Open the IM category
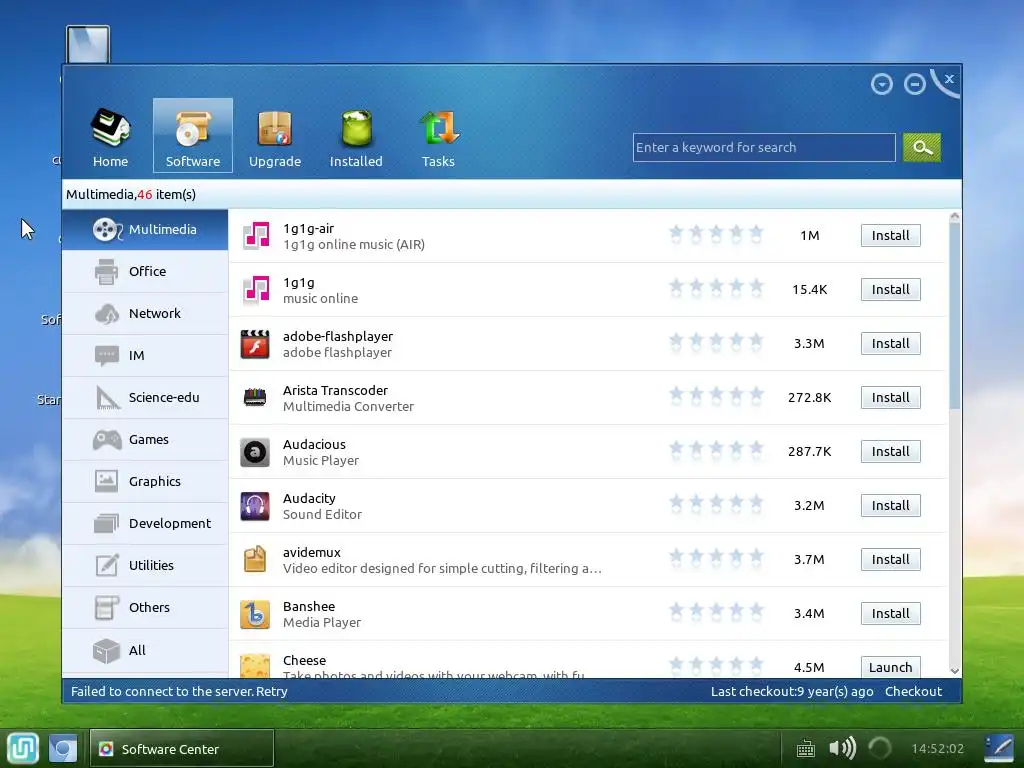 coord(145,355)
